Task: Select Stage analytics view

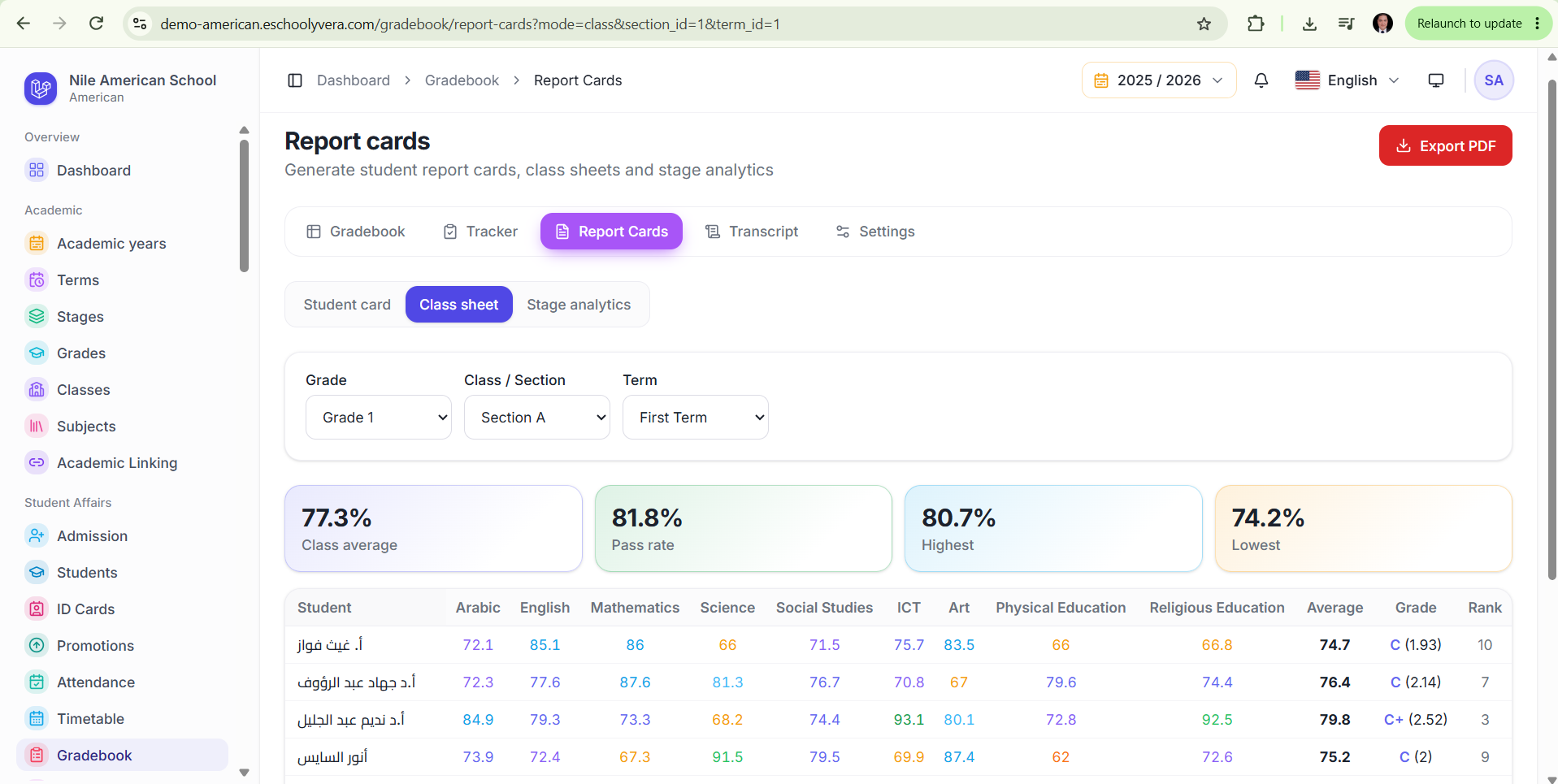Action: point(579,305)
